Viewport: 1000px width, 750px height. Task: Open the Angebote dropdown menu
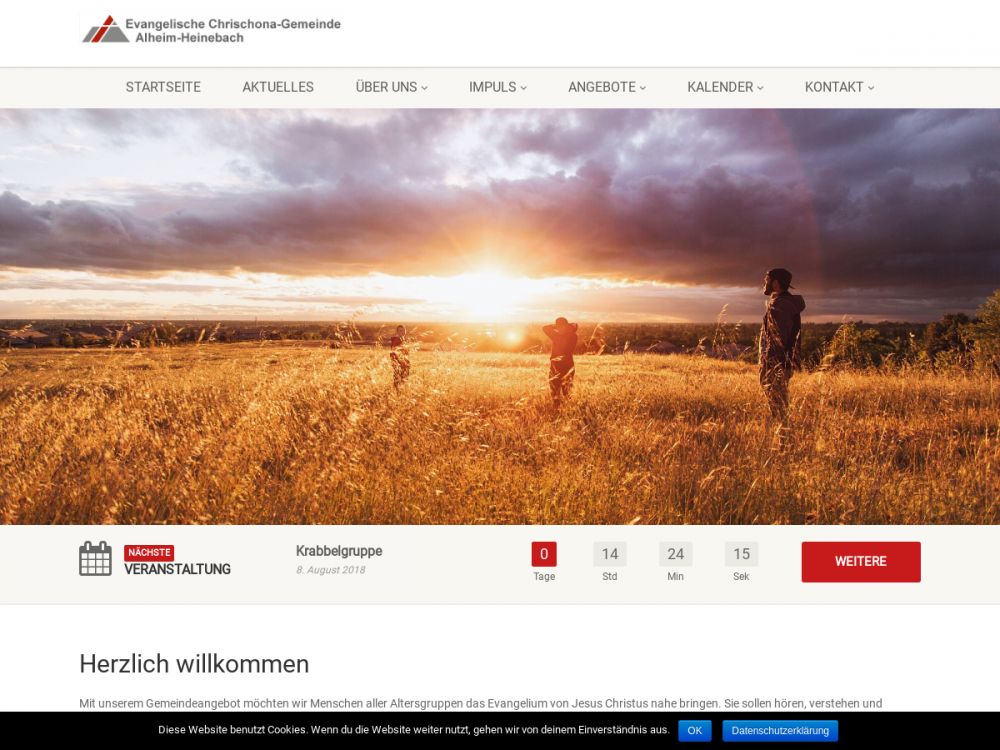click(607, 87)
